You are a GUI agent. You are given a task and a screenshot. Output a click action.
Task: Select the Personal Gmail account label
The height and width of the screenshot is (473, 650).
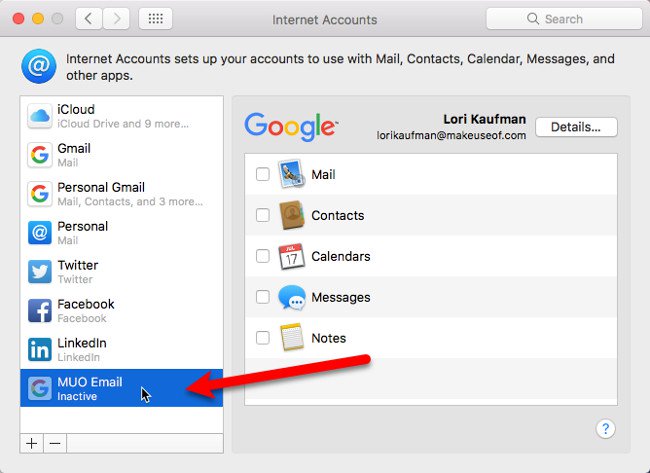tap(101, 187)
